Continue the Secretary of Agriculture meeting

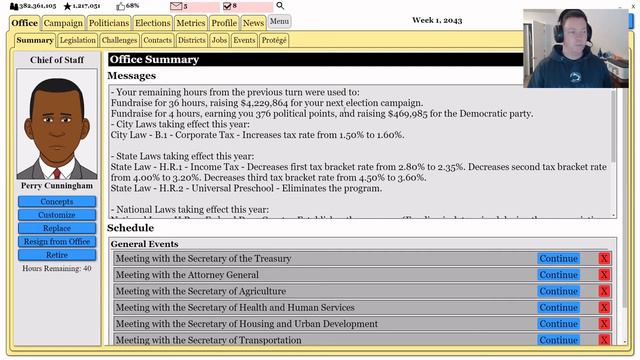click(558, 291)
